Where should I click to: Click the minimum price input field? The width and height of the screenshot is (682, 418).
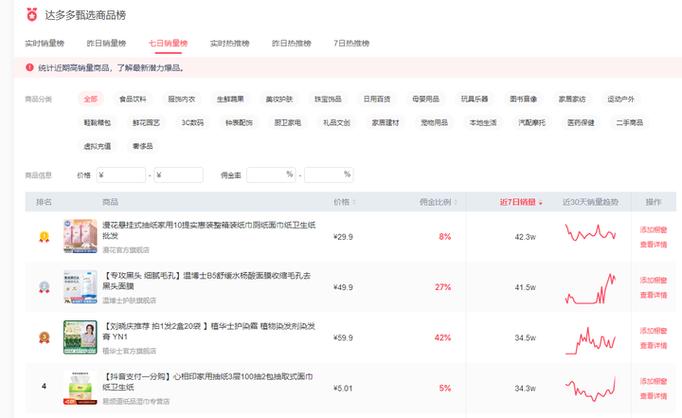coord(121,175)
